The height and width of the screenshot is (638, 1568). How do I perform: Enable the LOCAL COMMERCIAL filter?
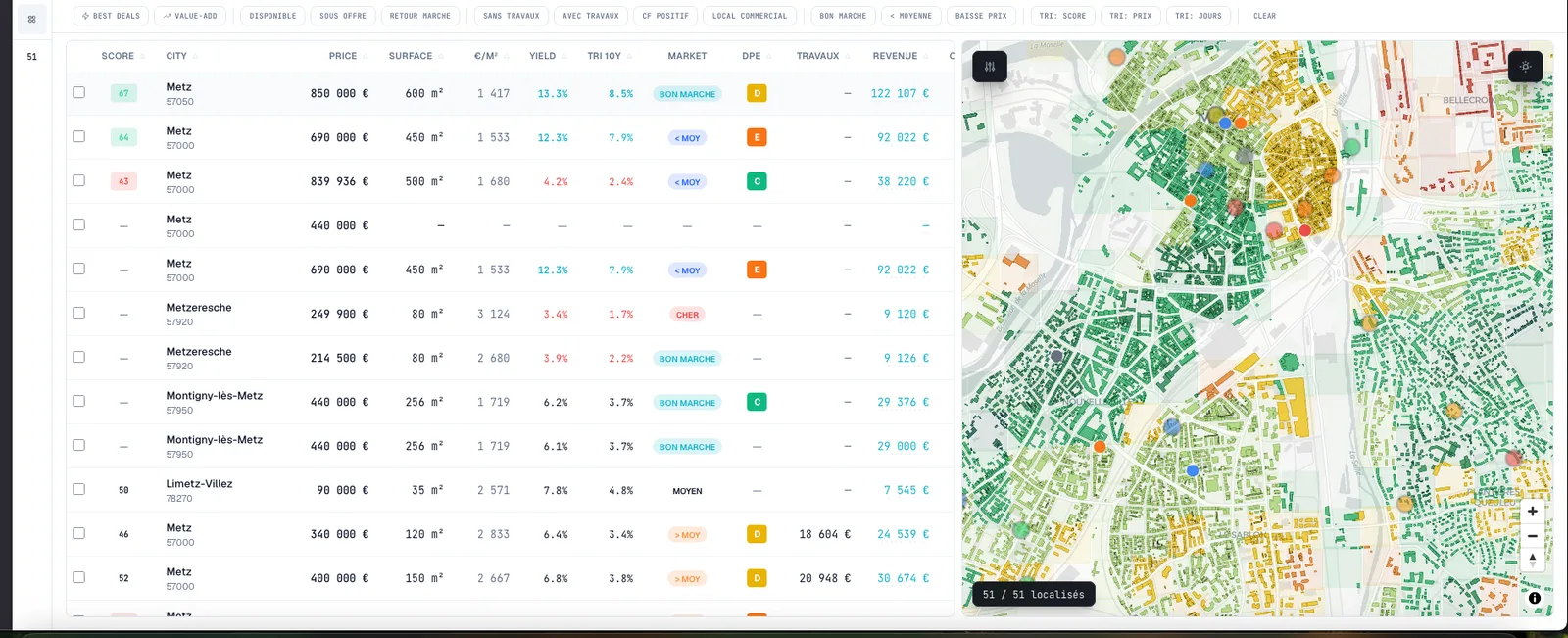[x=750, y=16]
